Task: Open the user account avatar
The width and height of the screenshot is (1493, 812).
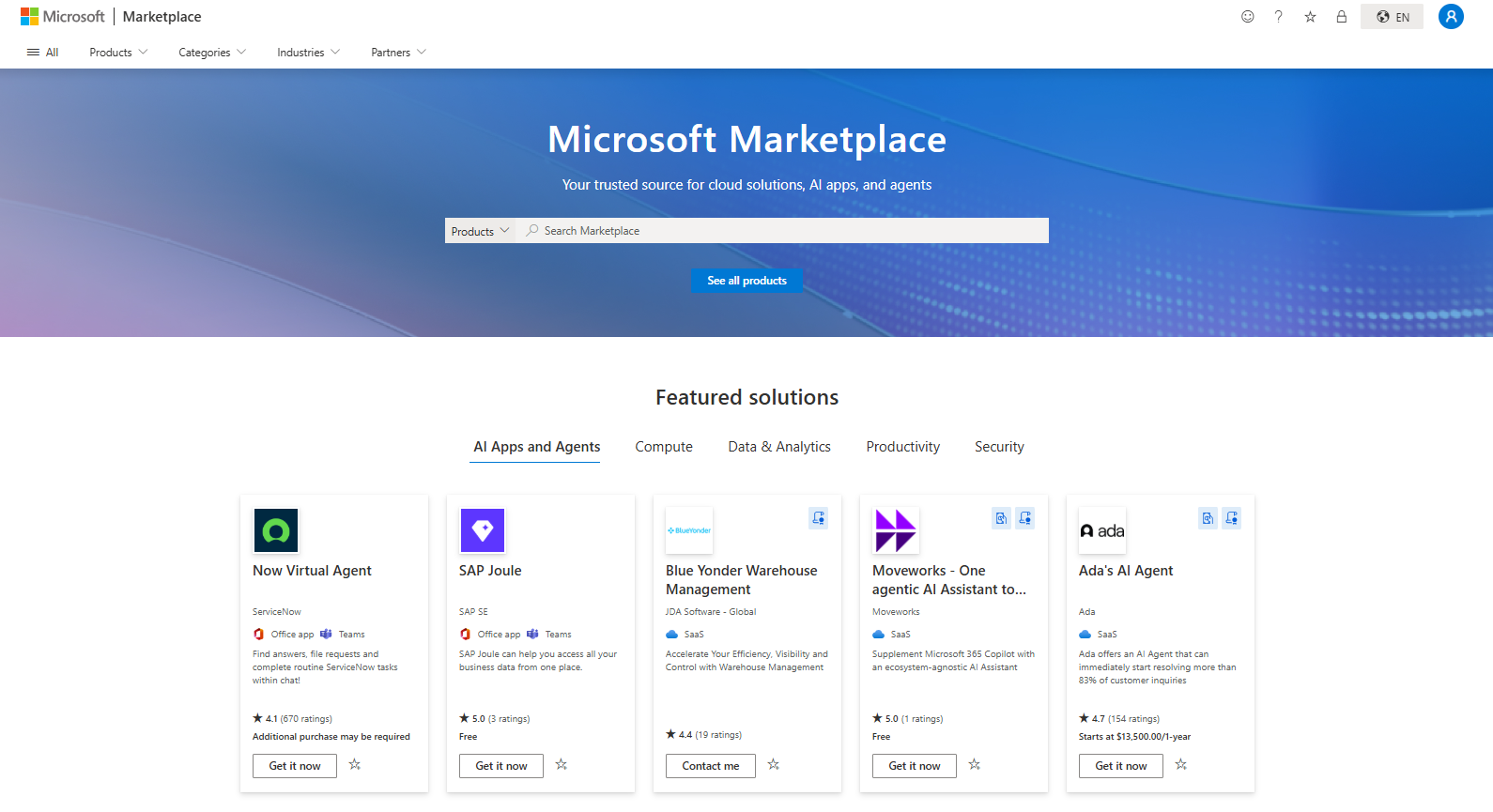Action: (1451, 16)
